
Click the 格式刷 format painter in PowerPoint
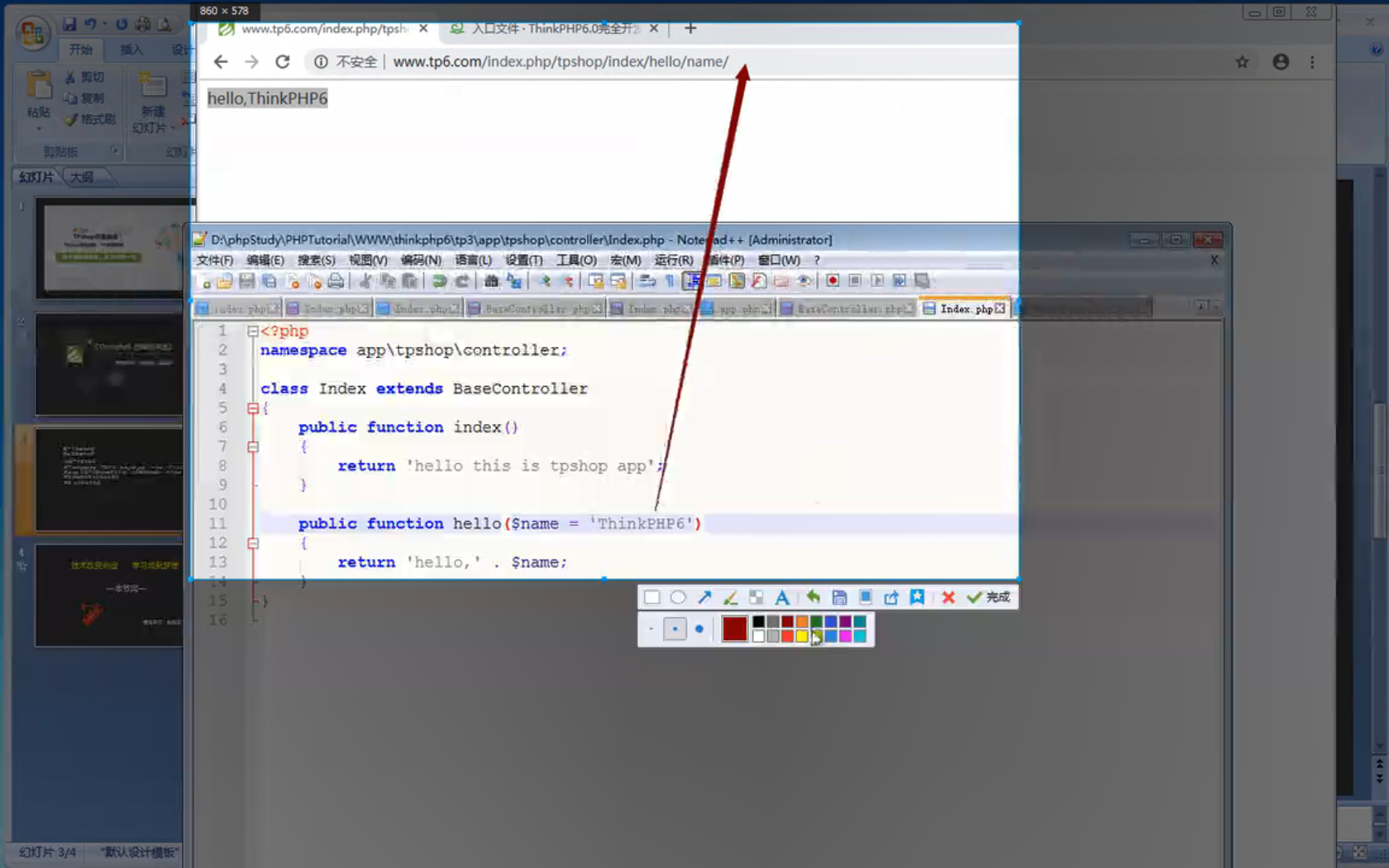point(91,119)
